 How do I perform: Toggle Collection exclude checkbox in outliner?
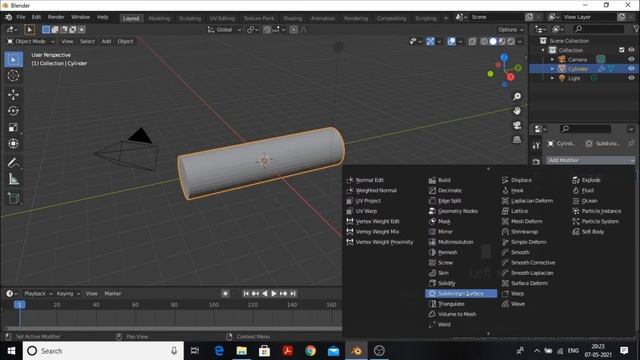click(x=622, y=50)
